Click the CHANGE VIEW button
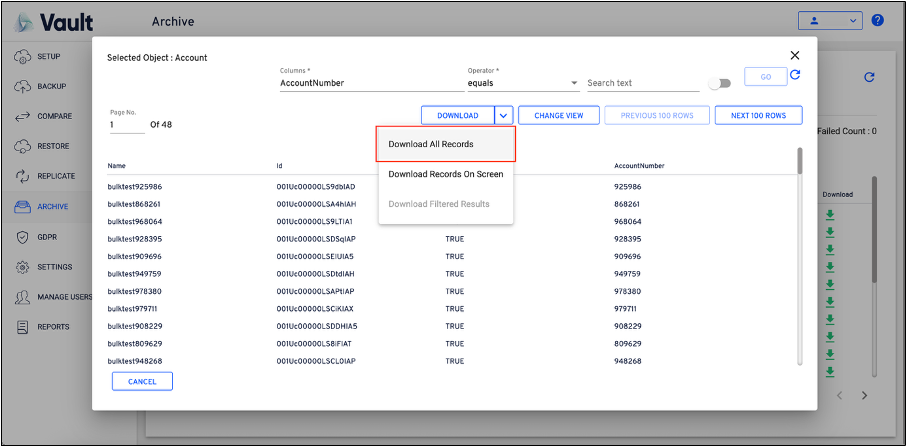The width and height of the screenshot is (906, 446). click(559, 116)
